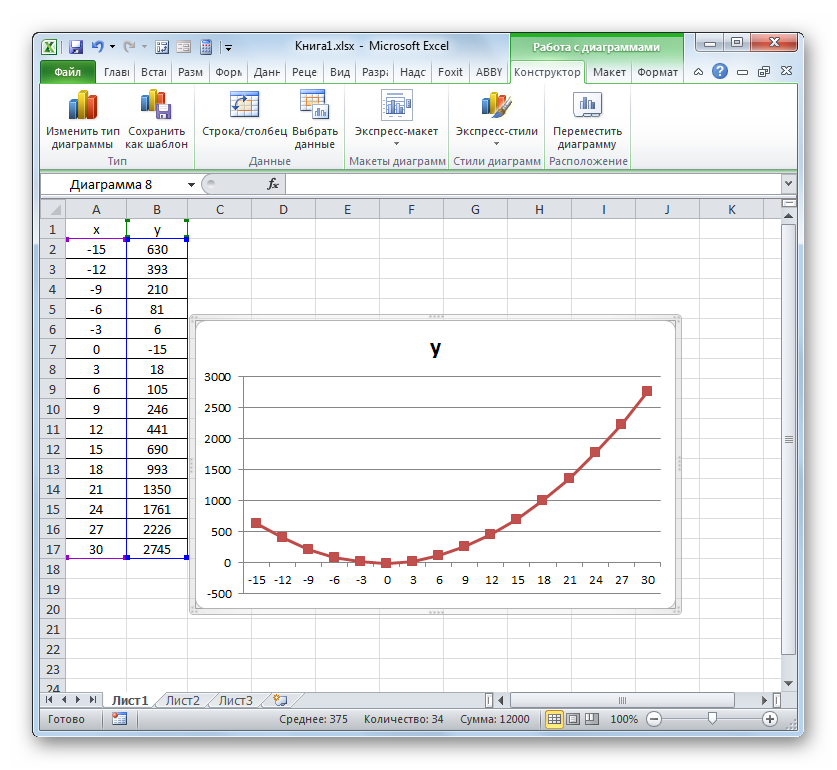Toggle ribbon minimize arrow next to Help

tap(695, 72)
